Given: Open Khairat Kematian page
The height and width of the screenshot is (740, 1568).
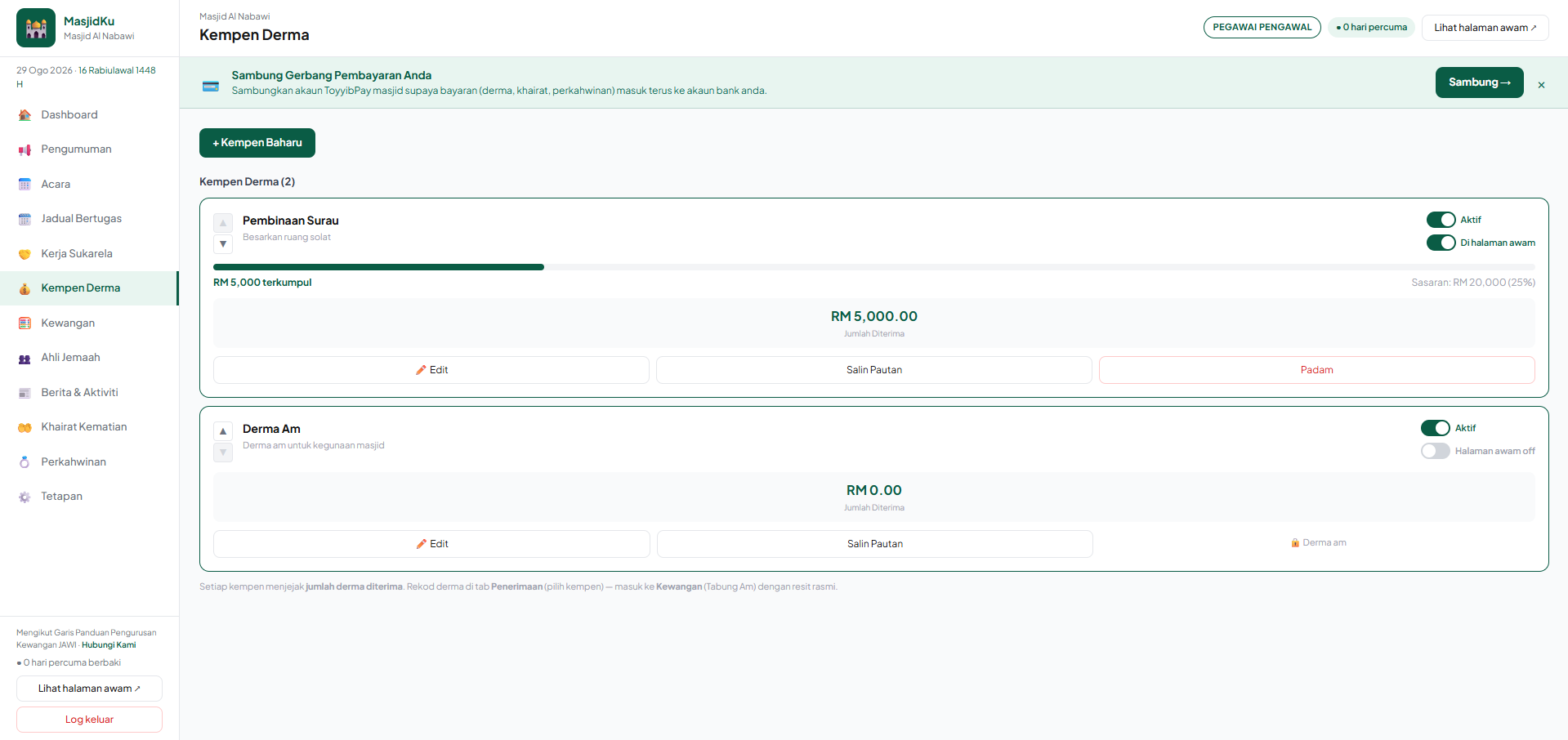Looking at the screenshot, I should click(x=89, y=427).
